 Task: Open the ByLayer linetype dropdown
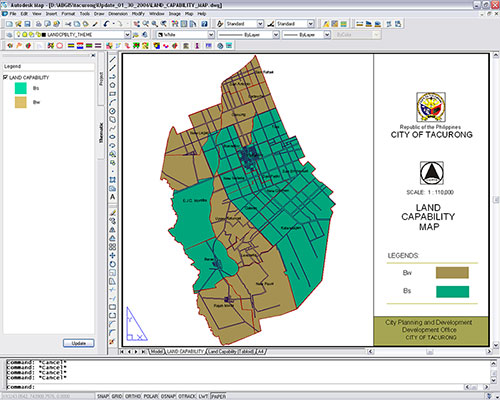276,35
